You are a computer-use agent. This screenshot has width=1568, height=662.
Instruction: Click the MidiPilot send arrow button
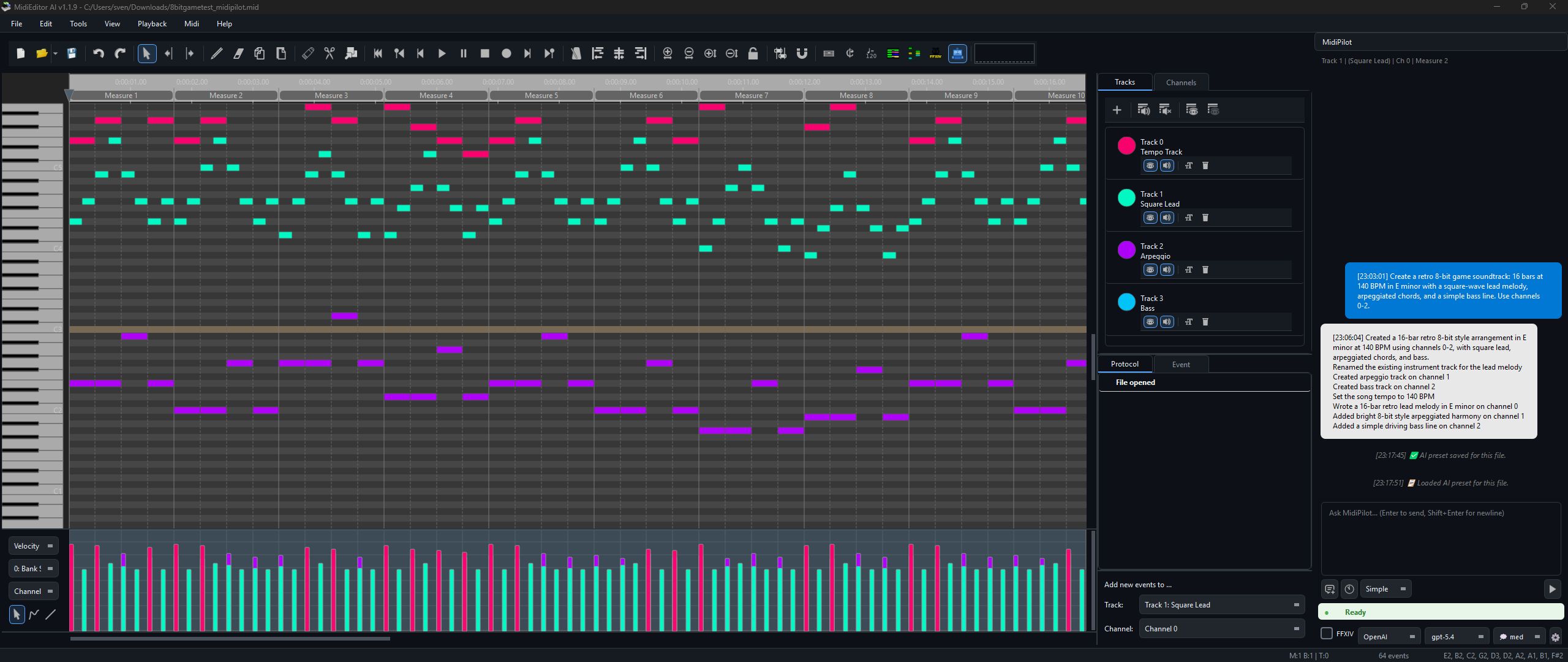pyautogui.click(x=1551, y=589)
